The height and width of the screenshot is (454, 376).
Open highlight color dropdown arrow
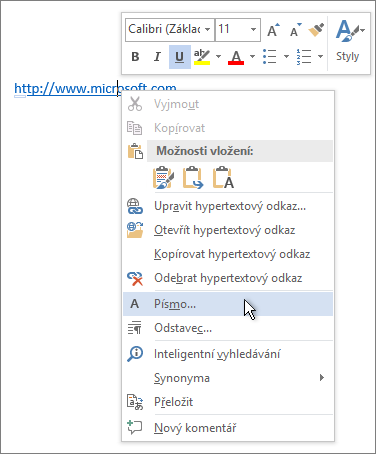tap(218, 57)
